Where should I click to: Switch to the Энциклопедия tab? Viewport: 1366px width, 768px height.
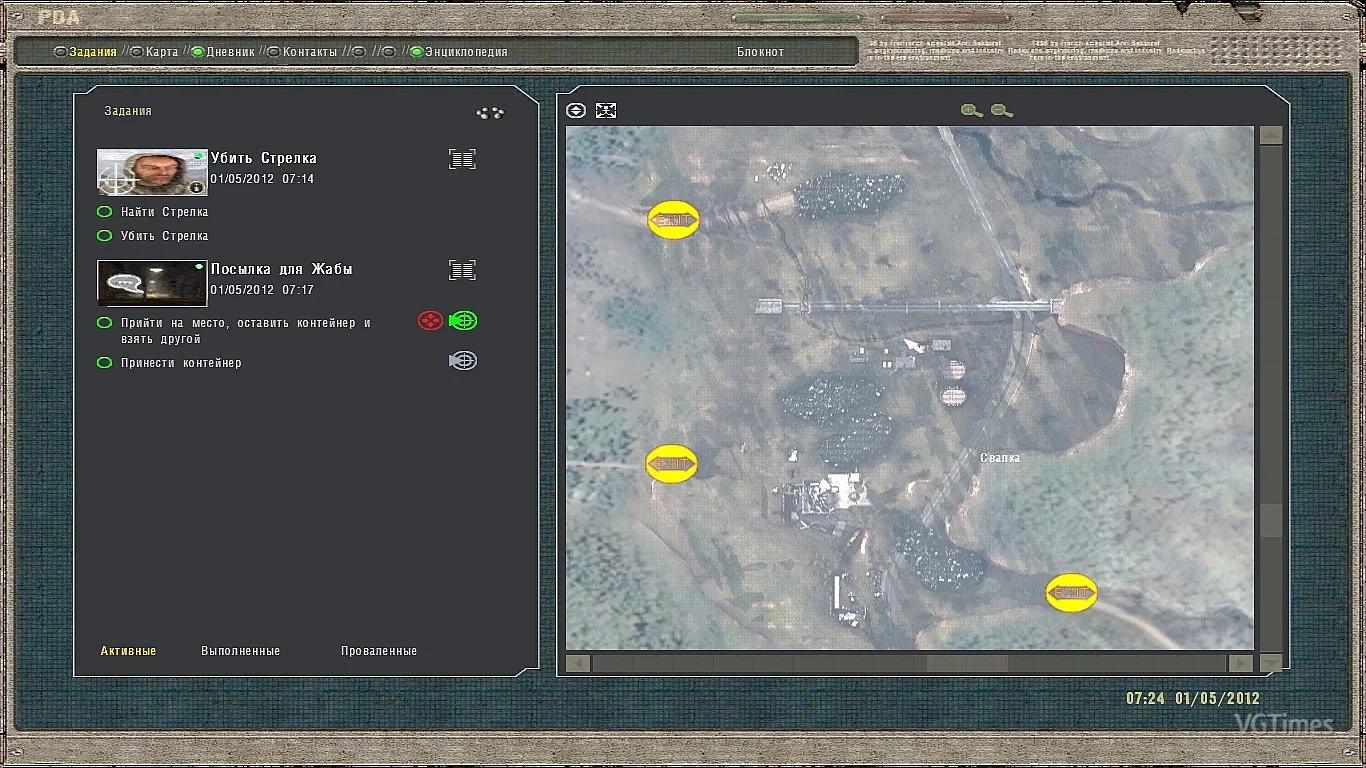(466, 52)
